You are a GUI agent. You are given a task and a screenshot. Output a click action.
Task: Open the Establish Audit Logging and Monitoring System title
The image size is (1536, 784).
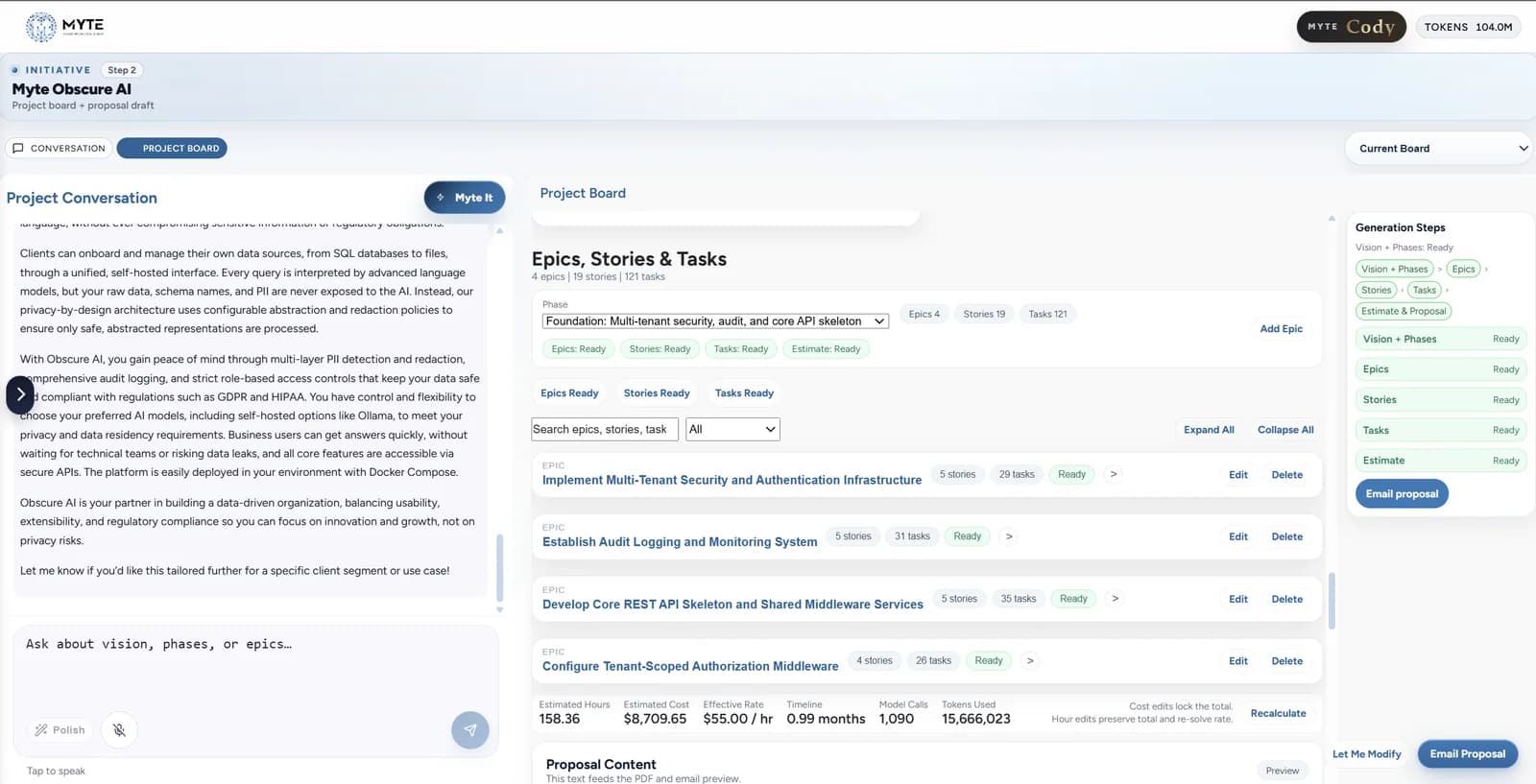click(x=680, y=542)
